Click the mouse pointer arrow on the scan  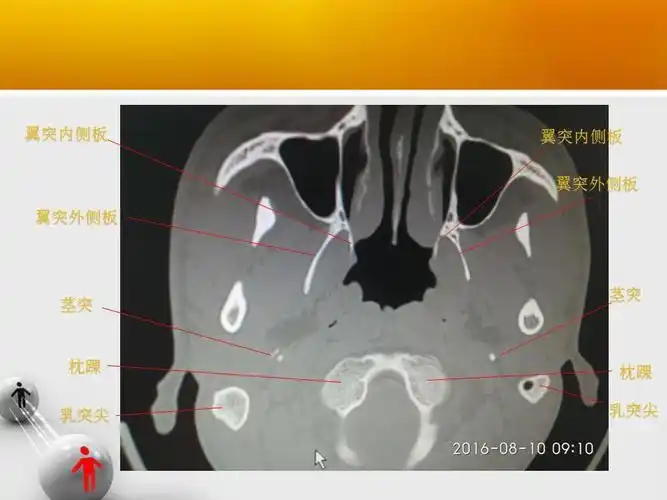(320, 458)
